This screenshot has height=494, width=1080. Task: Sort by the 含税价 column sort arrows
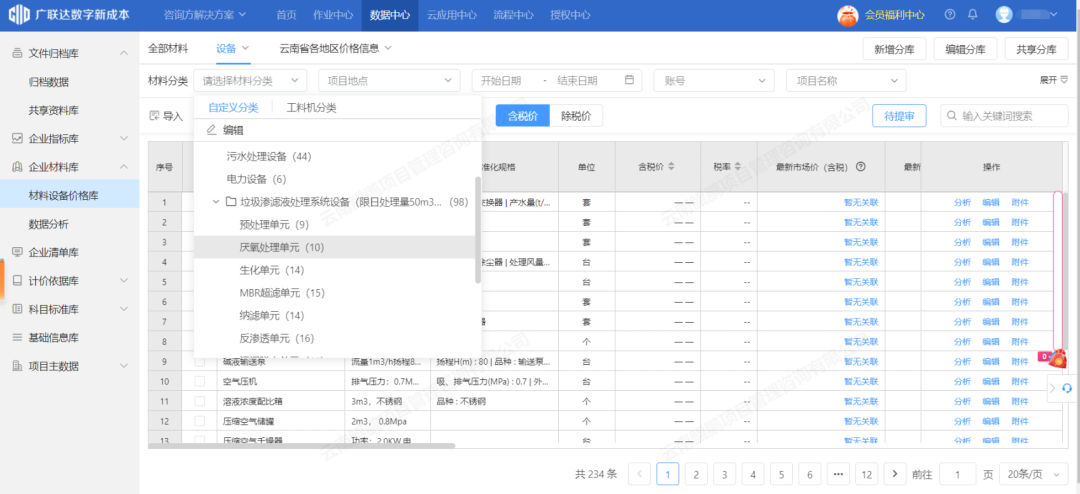pos(671,167)
